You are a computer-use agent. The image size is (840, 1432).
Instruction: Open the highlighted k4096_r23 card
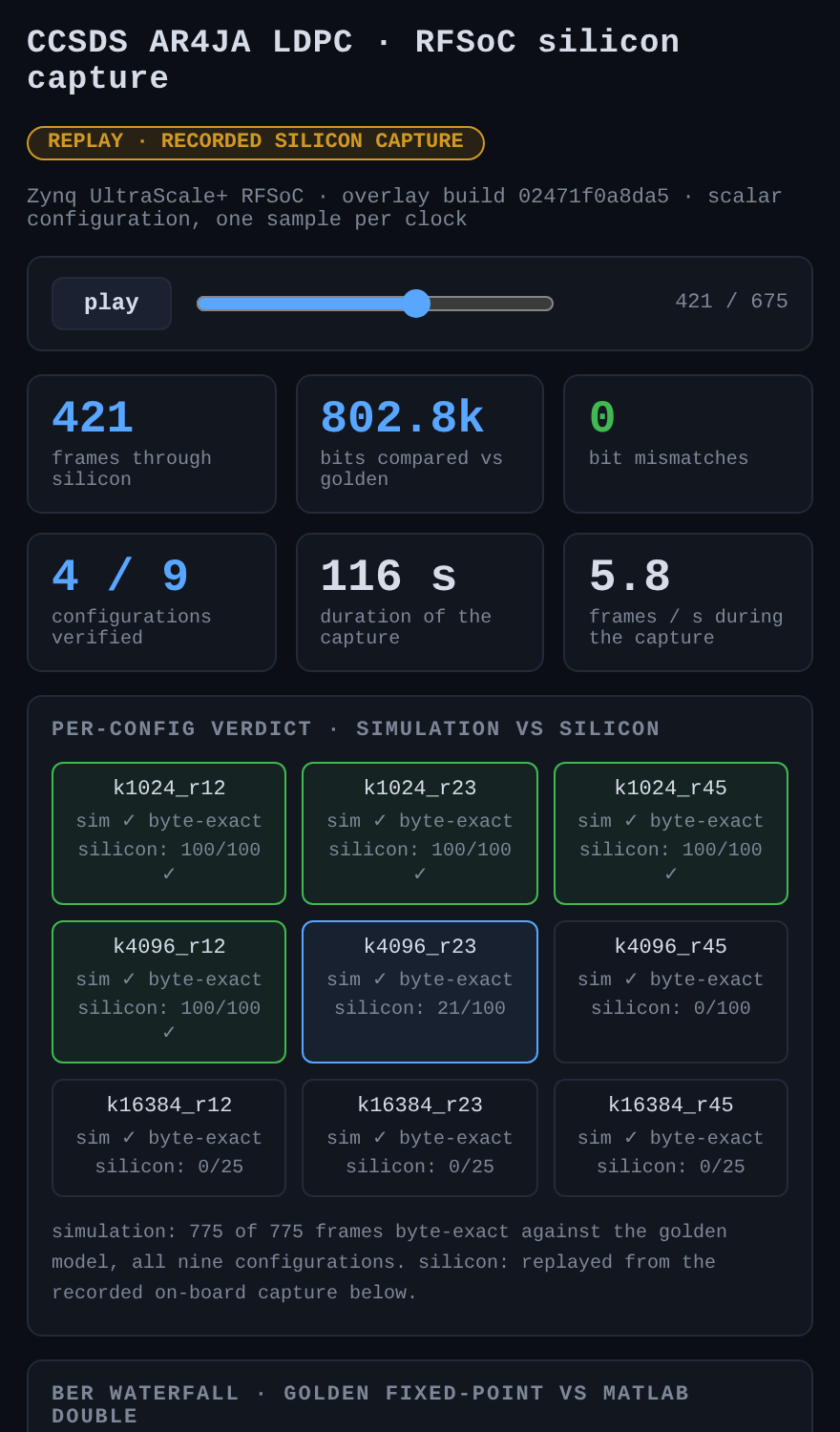coord(420,992)
